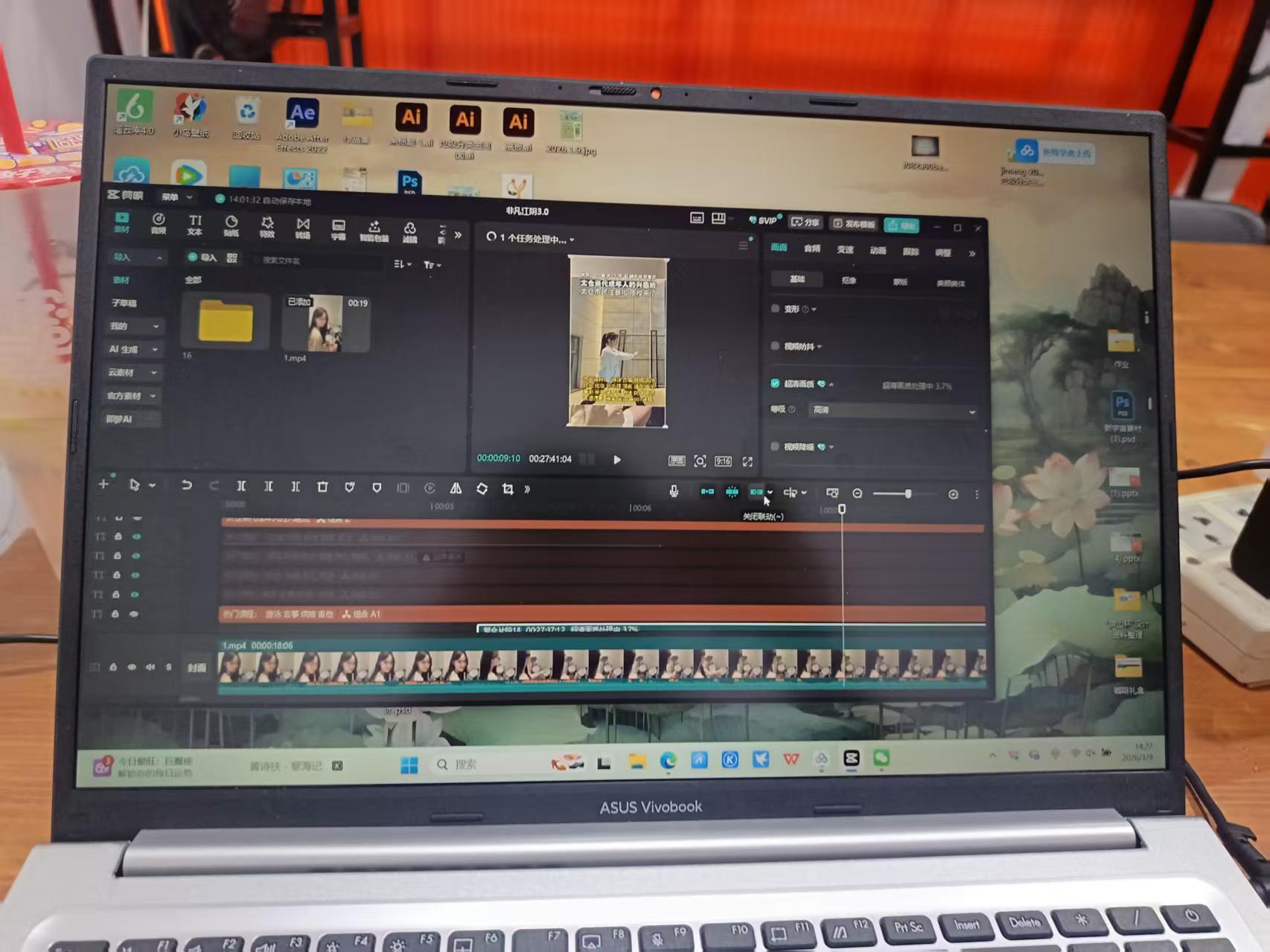This screenshot has height=952, width=1270.
Task: Expand the 菜单 menu dropdown
Action: (177, 197)
